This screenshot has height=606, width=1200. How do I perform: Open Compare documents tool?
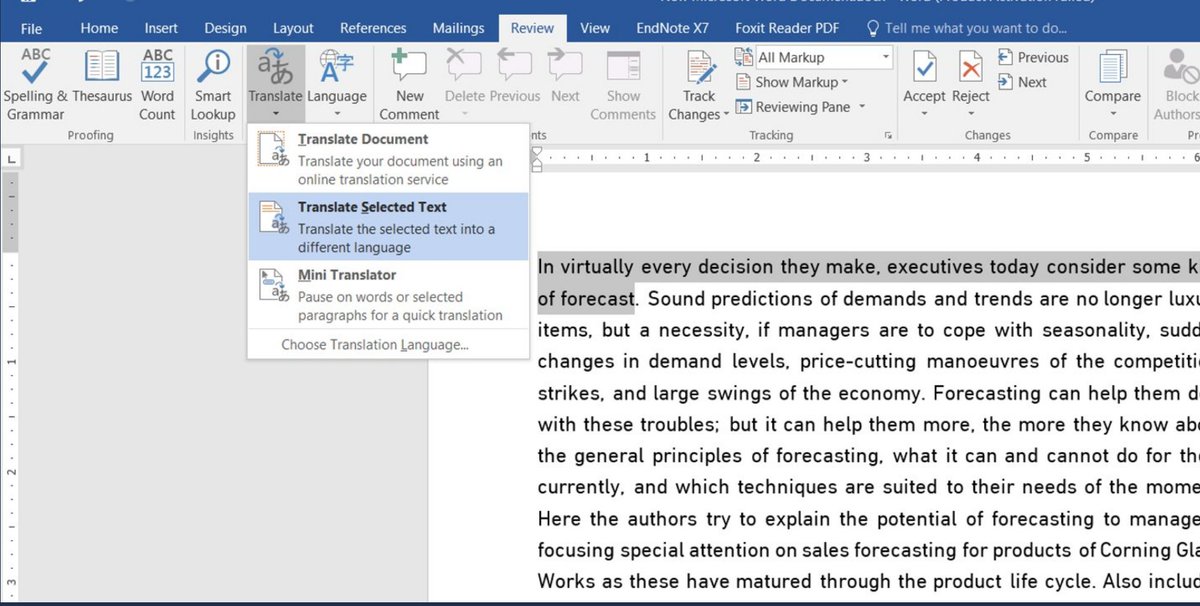point(1113,76)
